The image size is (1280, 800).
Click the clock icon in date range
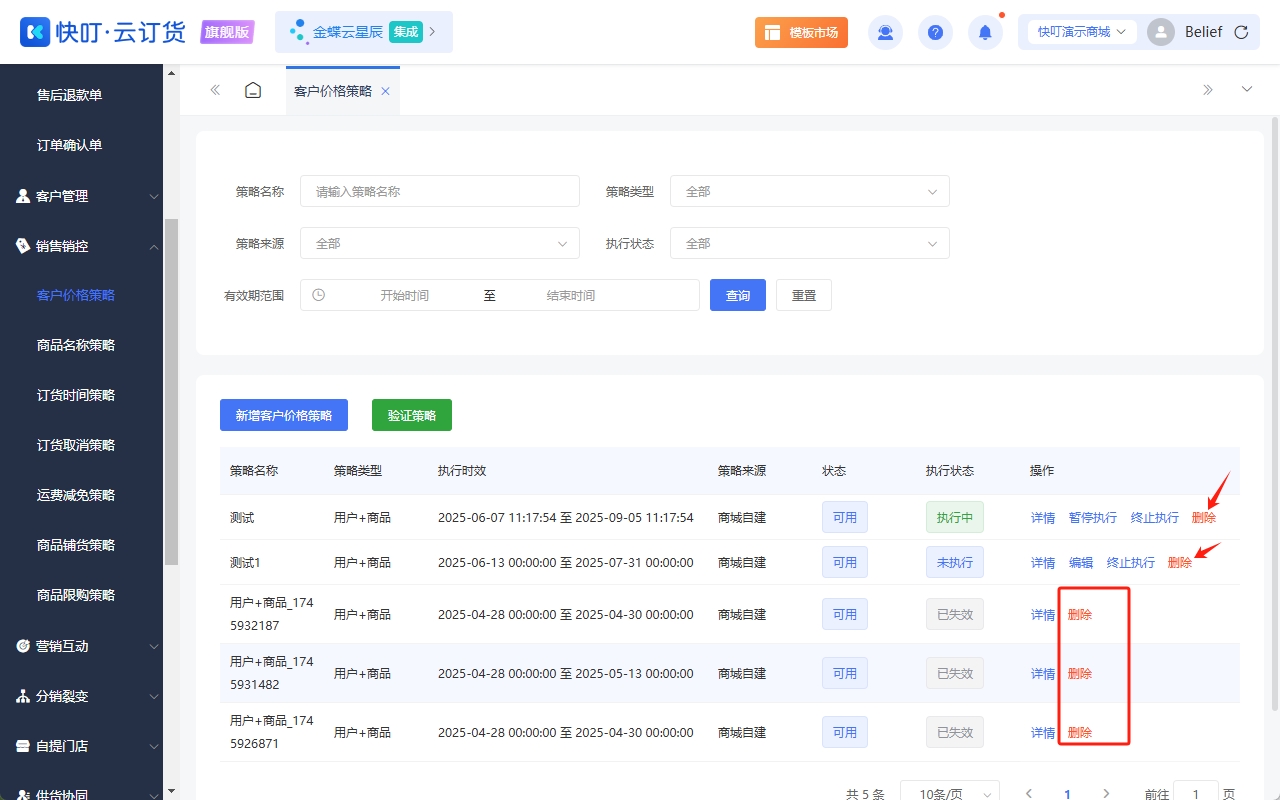tap(319, 295)
